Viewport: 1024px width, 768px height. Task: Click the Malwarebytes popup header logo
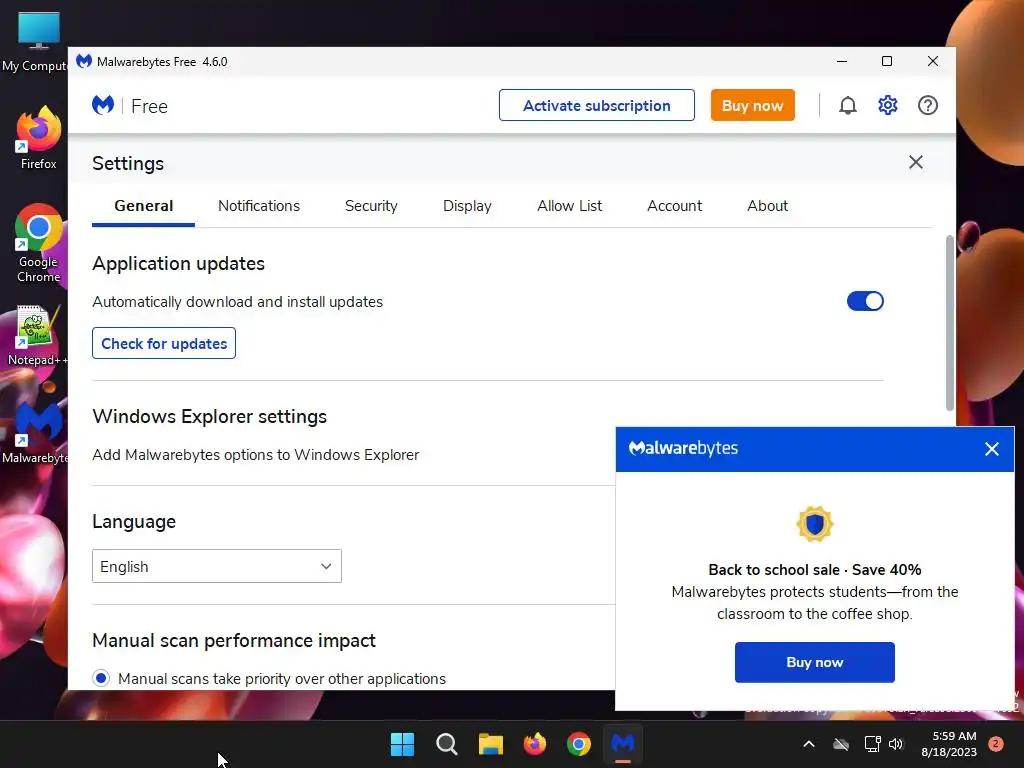tap(683, 449)
